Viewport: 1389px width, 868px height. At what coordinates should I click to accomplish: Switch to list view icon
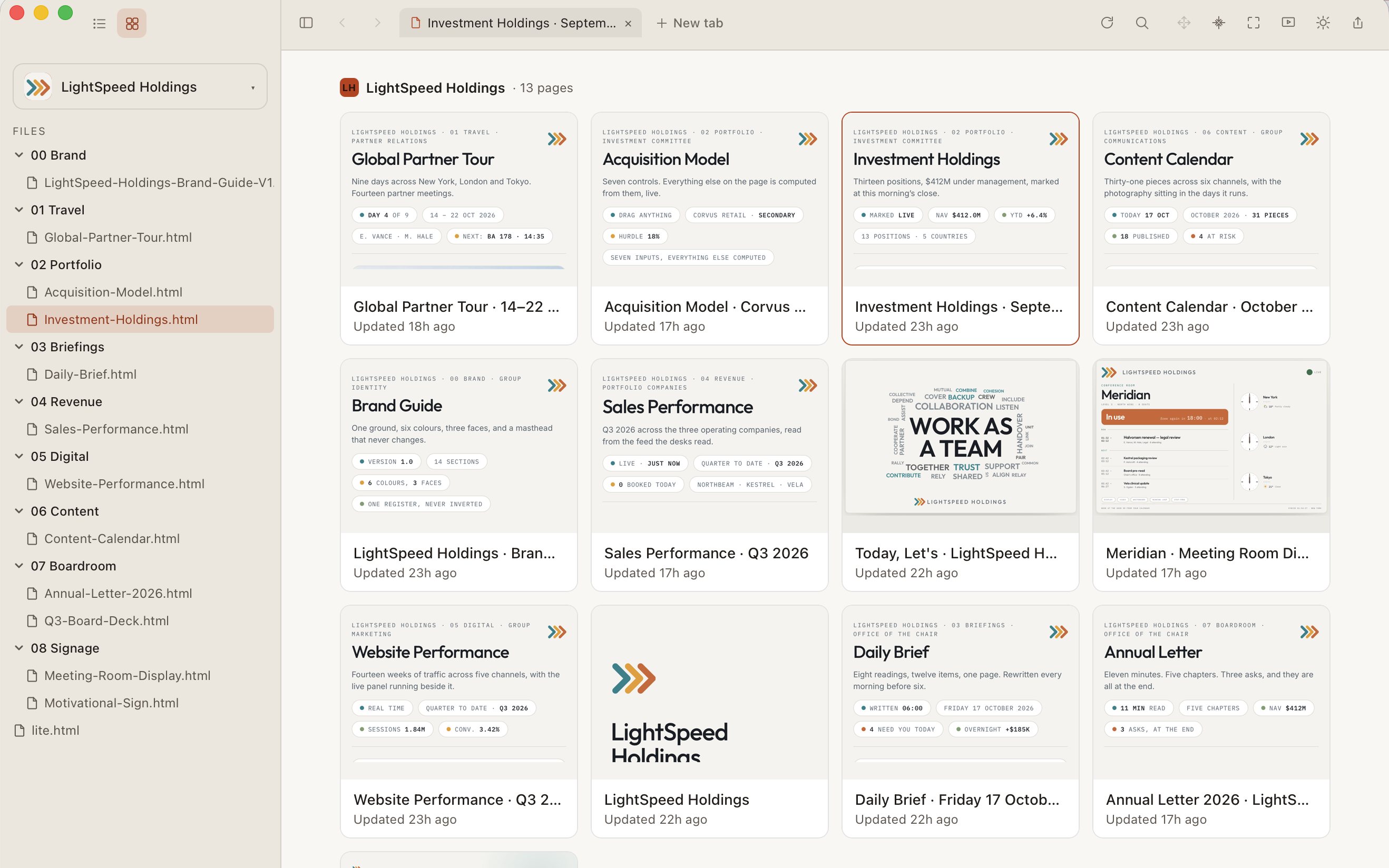pos(100,24)
